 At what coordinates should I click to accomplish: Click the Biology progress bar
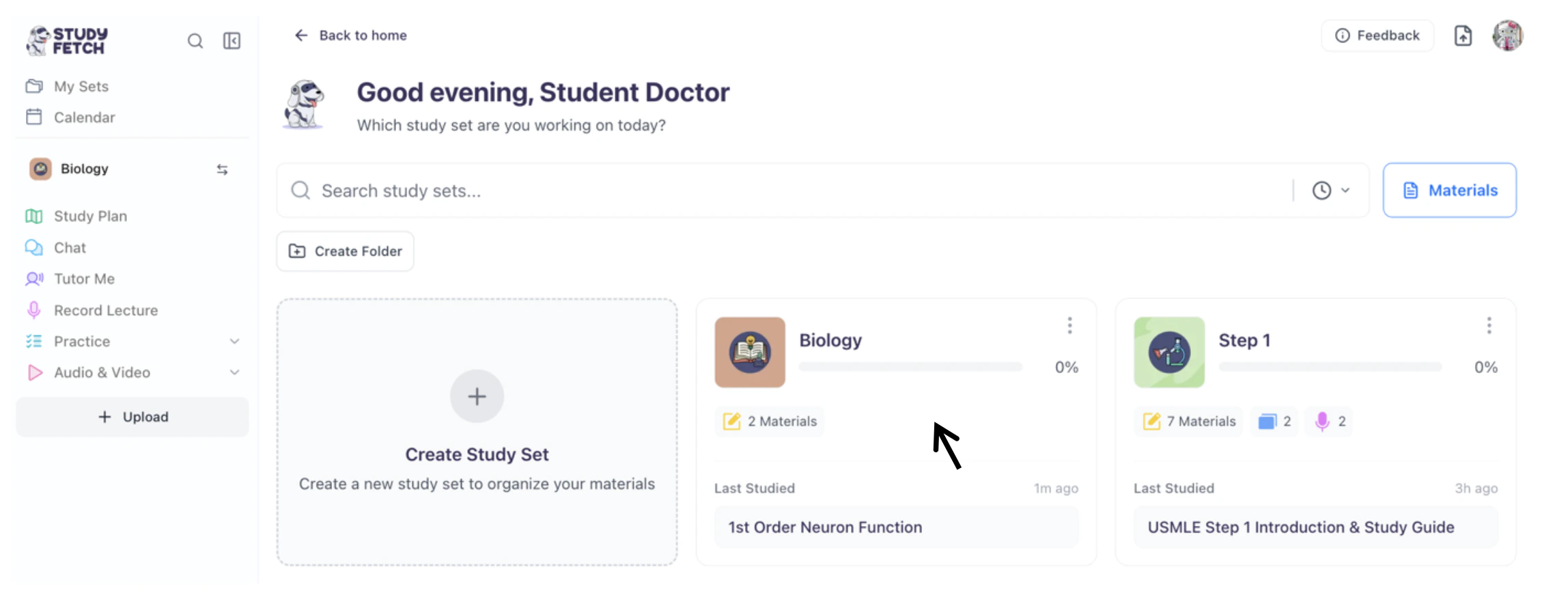pos(910,367)
